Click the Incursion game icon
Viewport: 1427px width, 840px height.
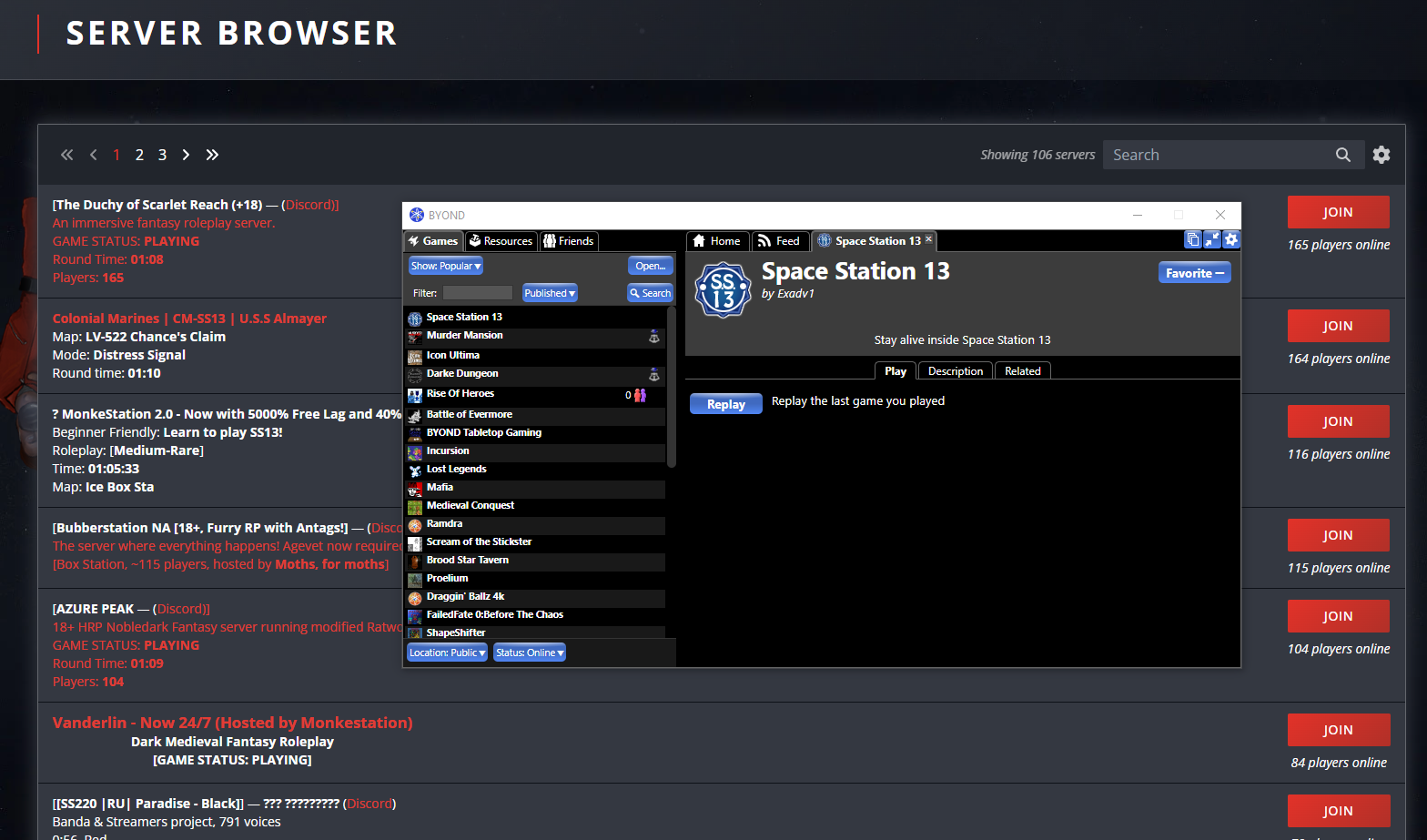[415, 451]
